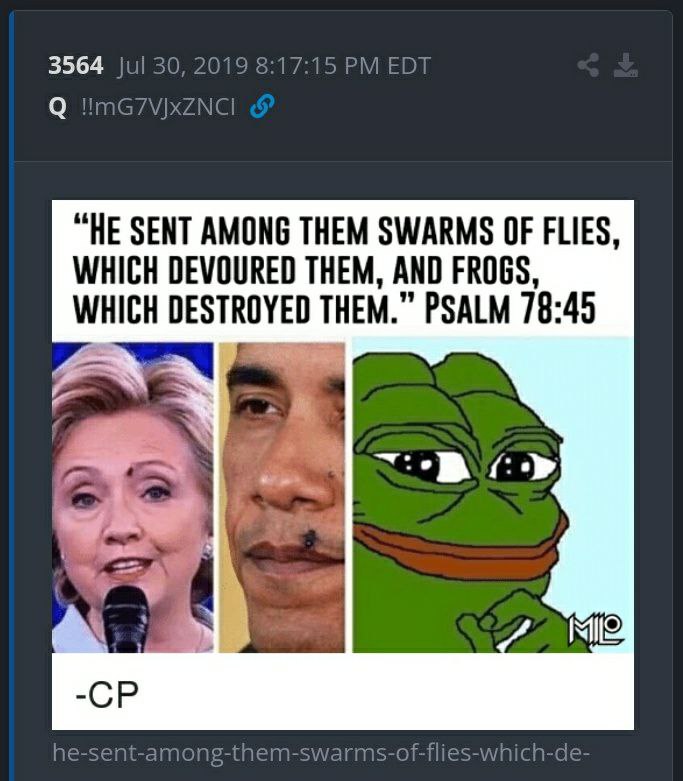Screen dimensions: 683x781
Task: Open the blue chain permalink icon
Action: pyautogui.click(x=262, y=106)
